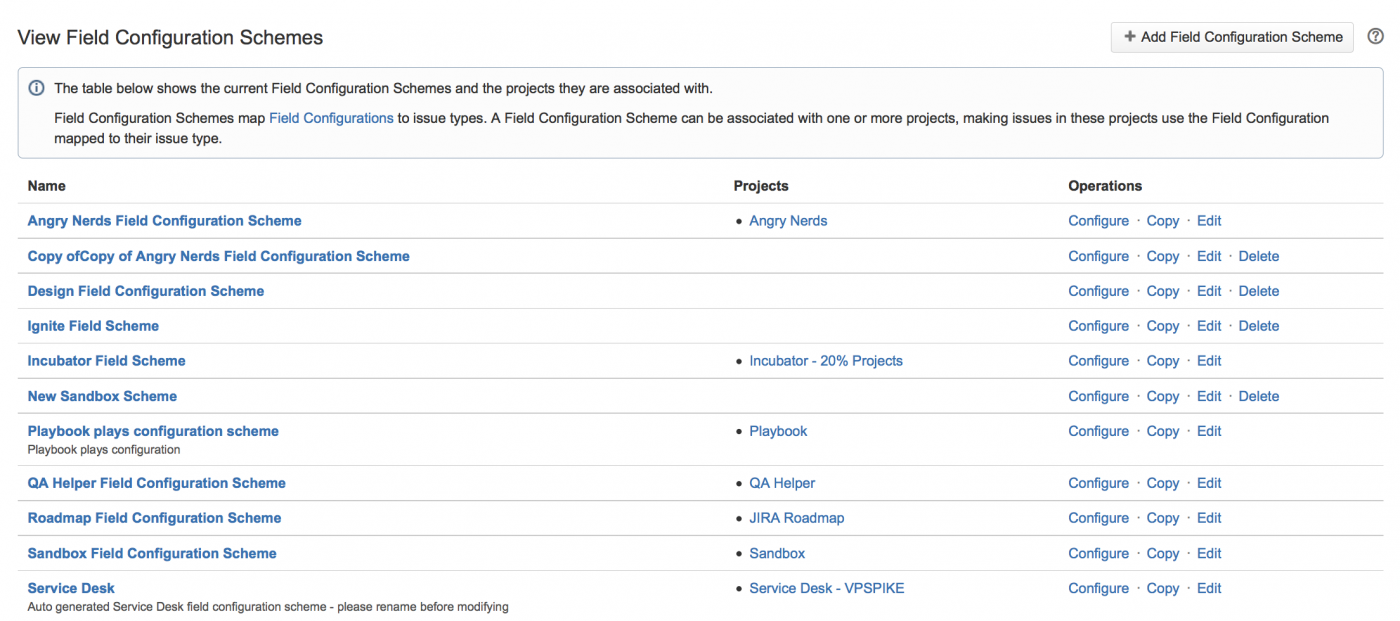Open Angry Nerds Field Configuration Scheme
1400x621 pixels.
coord(164,221)
